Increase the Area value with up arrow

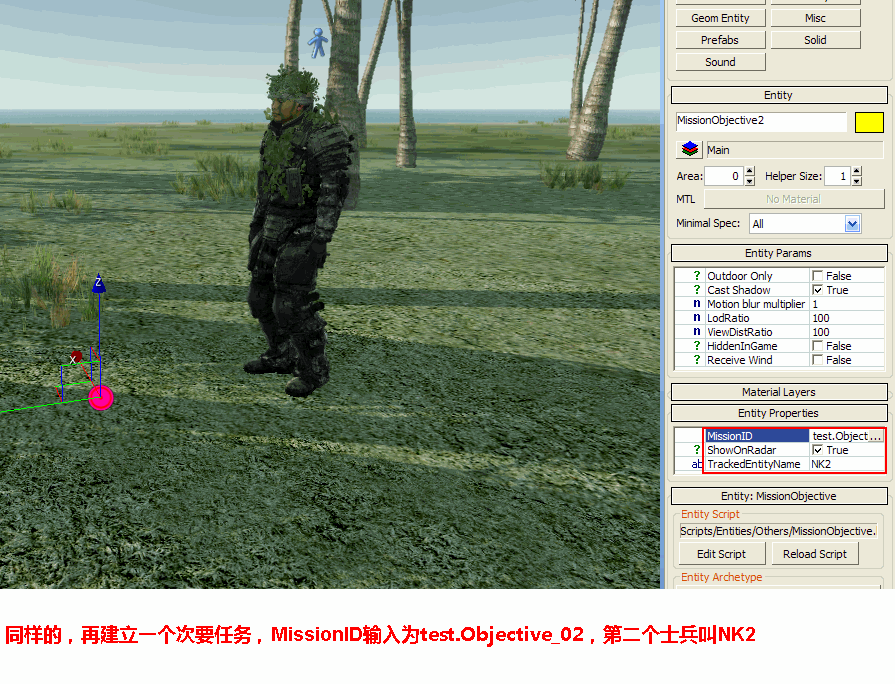coord(750,171)
